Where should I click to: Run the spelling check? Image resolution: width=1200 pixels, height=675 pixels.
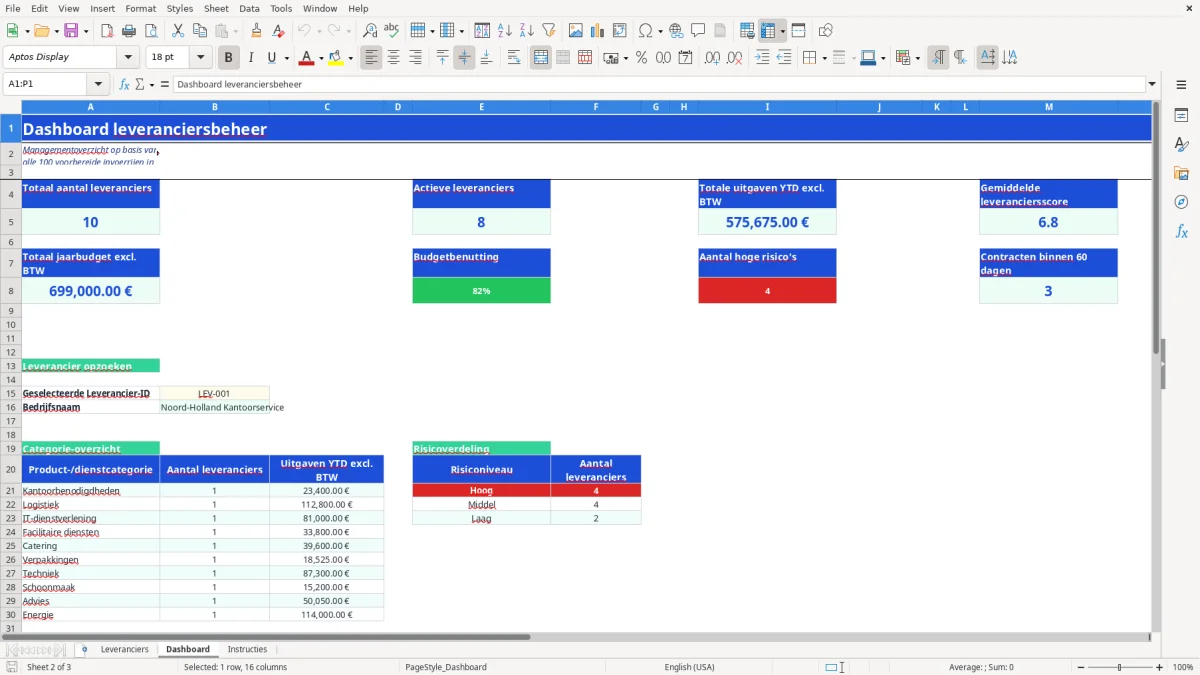pos(392,31)
